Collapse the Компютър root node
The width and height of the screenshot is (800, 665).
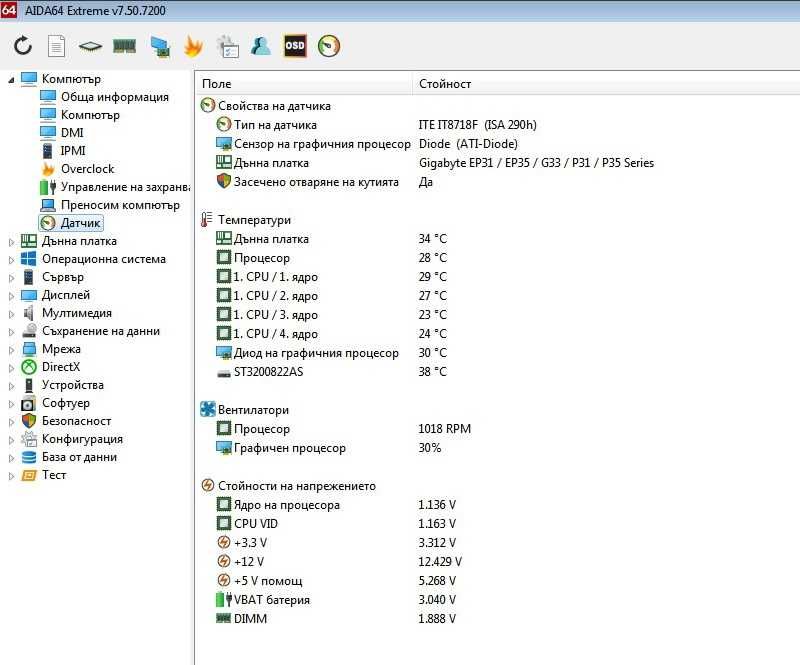click(x=11, y=80)
